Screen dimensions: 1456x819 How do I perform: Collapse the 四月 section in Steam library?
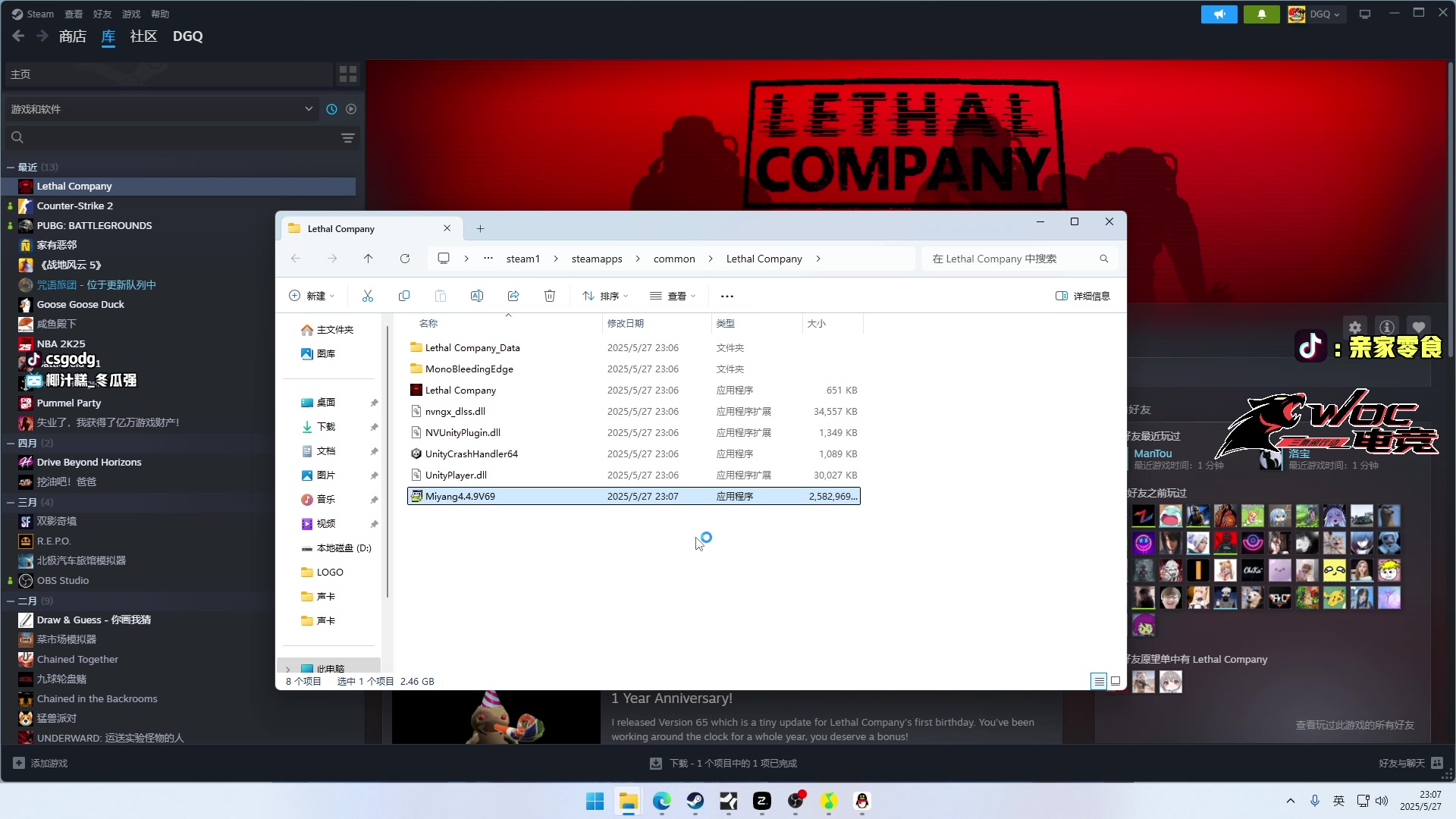coord(11,443)
